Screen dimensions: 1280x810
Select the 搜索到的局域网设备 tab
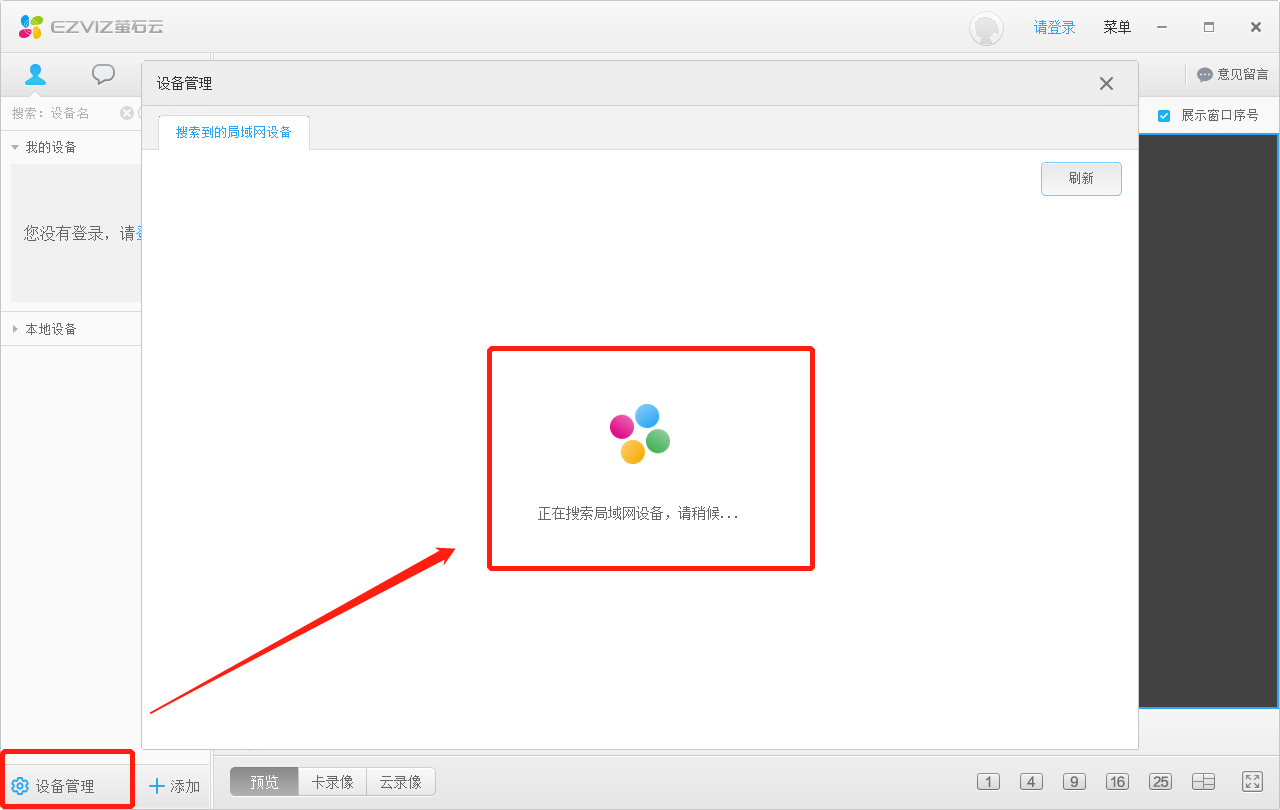234,132
